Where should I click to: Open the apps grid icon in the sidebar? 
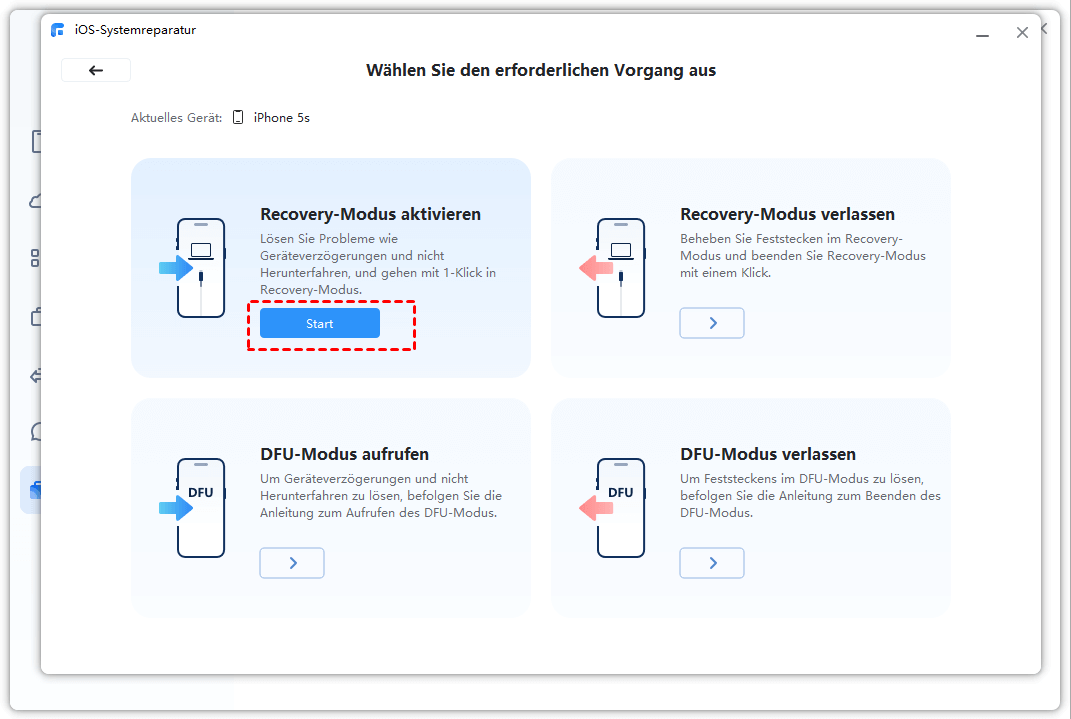[x=35, y=258]
